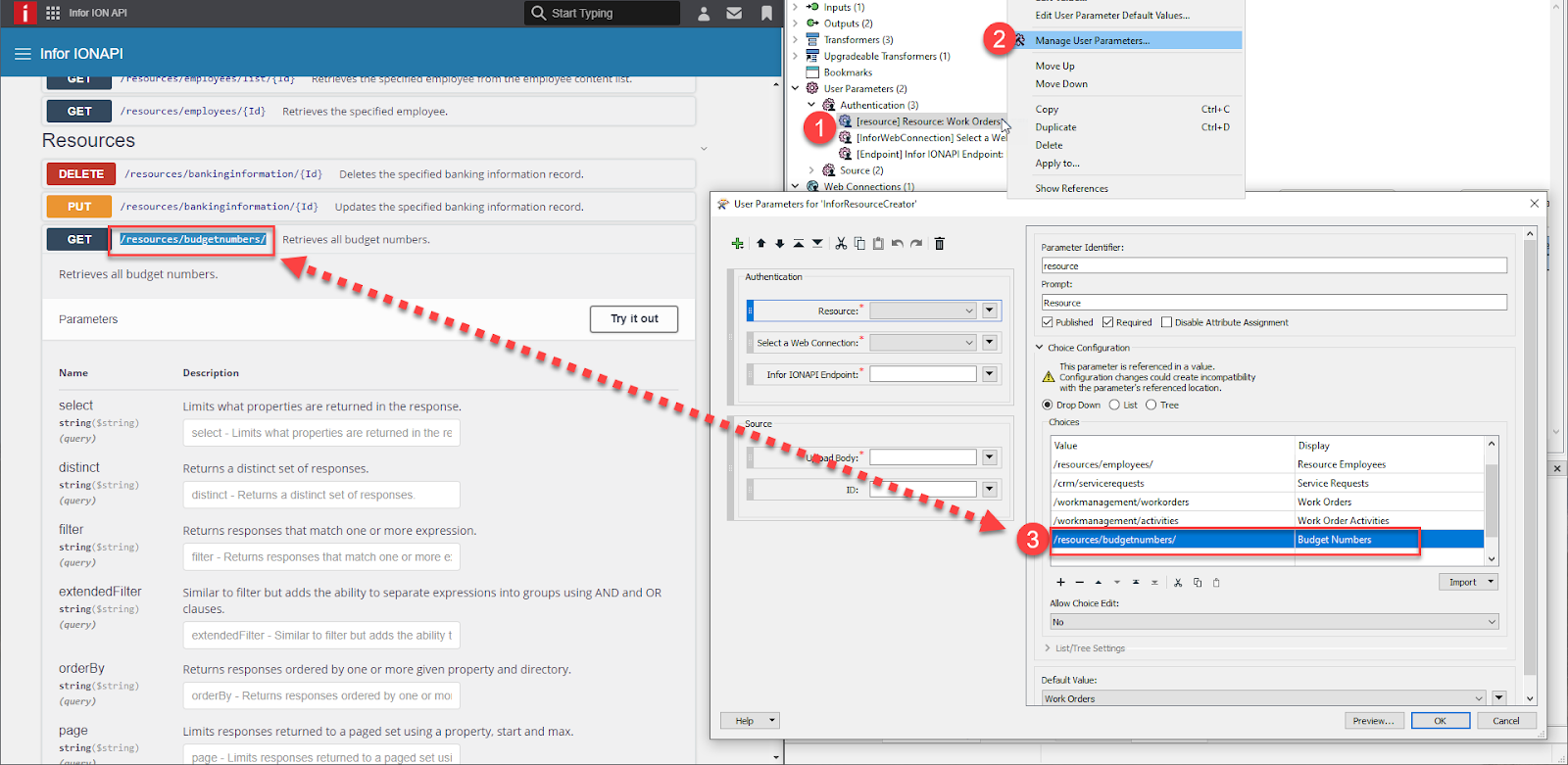Click the bookmark icon in Infor header

click(766, 14)
